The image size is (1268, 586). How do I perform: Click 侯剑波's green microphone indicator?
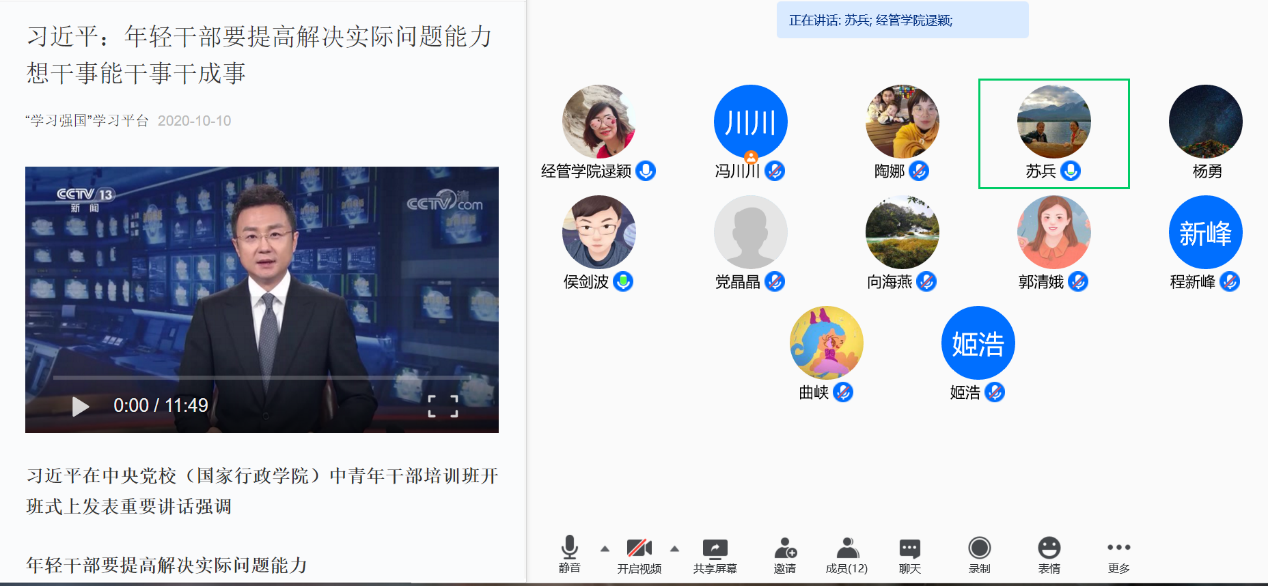[624, 282]
